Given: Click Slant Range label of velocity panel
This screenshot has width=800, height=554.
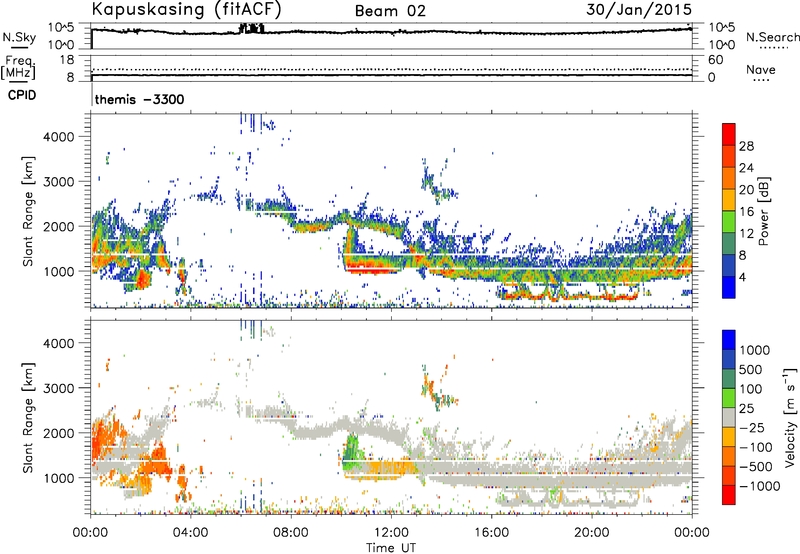Looking at the screenshot, I should (x=28, y=417).
